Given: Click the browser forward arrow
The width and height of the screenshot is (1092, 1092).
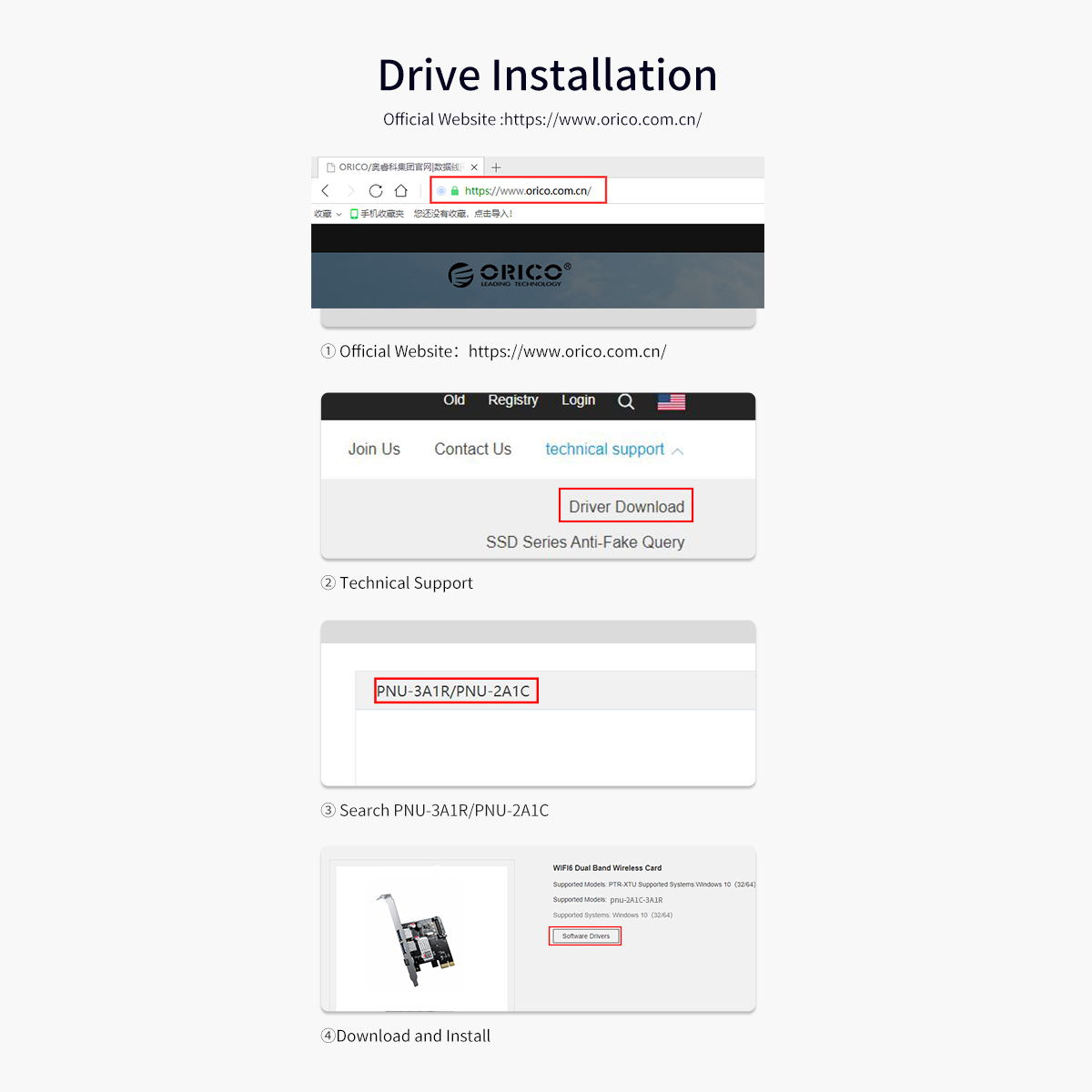Looking at the screenshot, I should click(x=350, y=190).
